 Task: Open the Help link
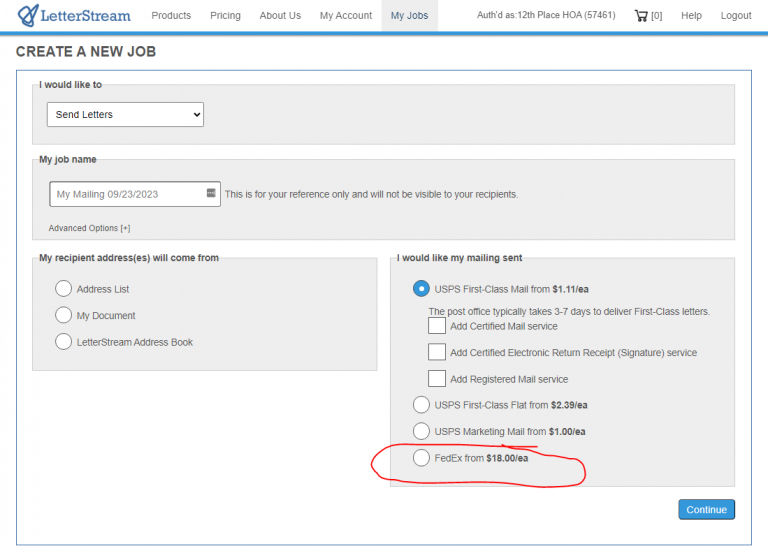691,16
